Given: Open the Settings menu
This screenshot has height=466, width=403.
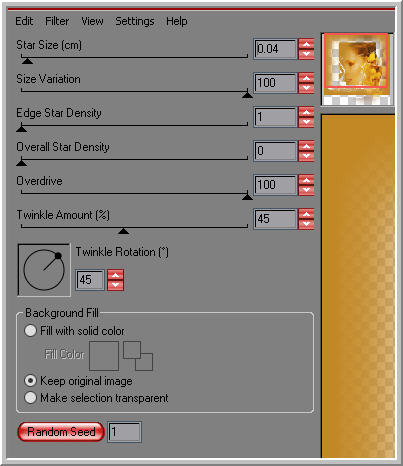Looking at the screenshot, I should point(135,21).
